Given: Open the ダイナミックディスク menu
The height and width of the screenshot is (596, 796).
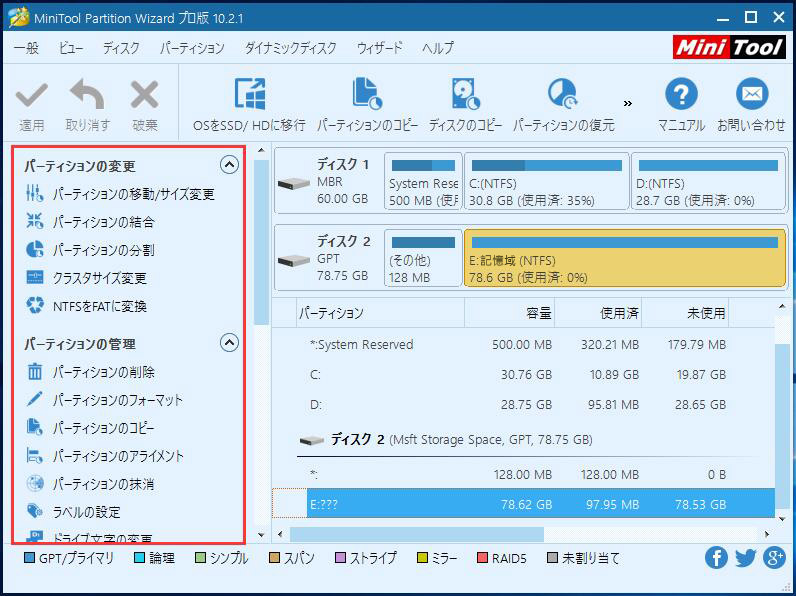Looking at the screenshot, I should click(x=291, y=48).
